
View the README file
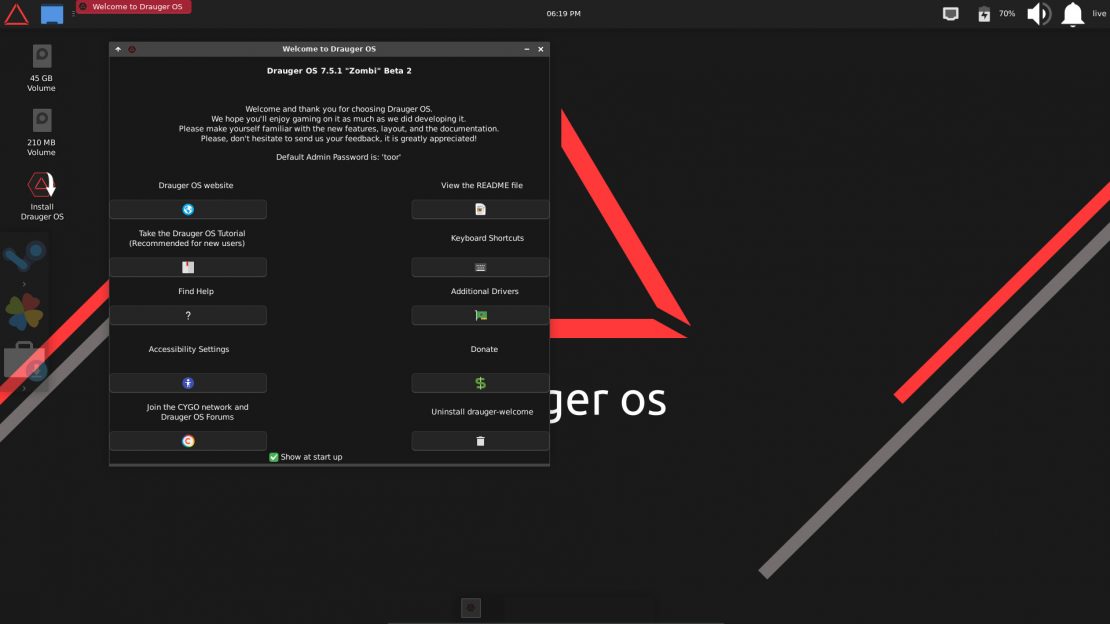click(480, 210)
